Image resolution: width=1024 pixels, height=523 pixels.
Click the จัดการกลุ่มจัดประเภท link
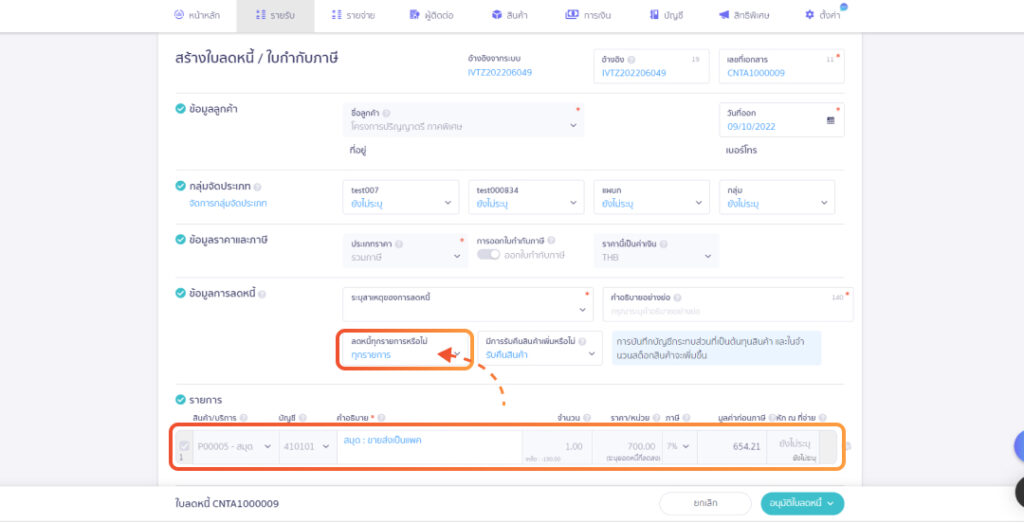tap(228, 203)
